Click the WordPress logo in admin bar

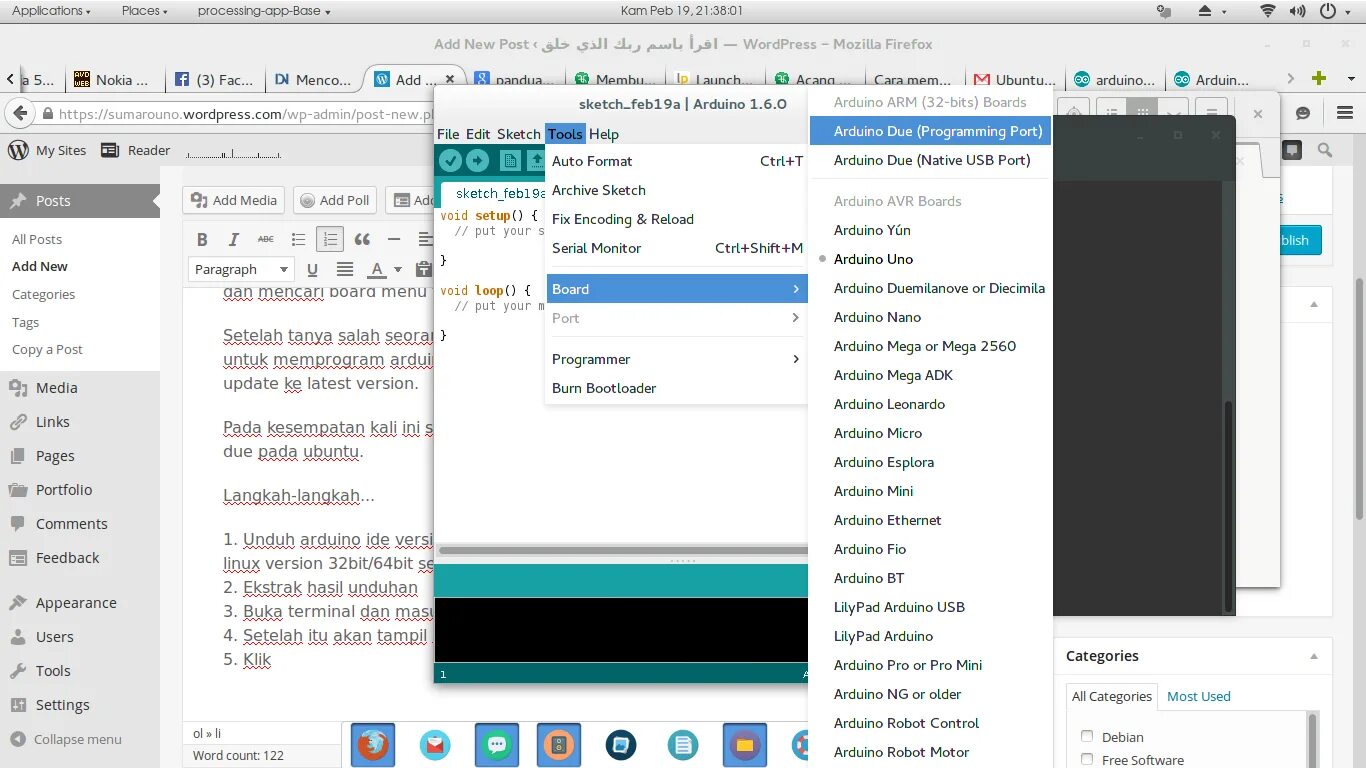pos(18,150)
